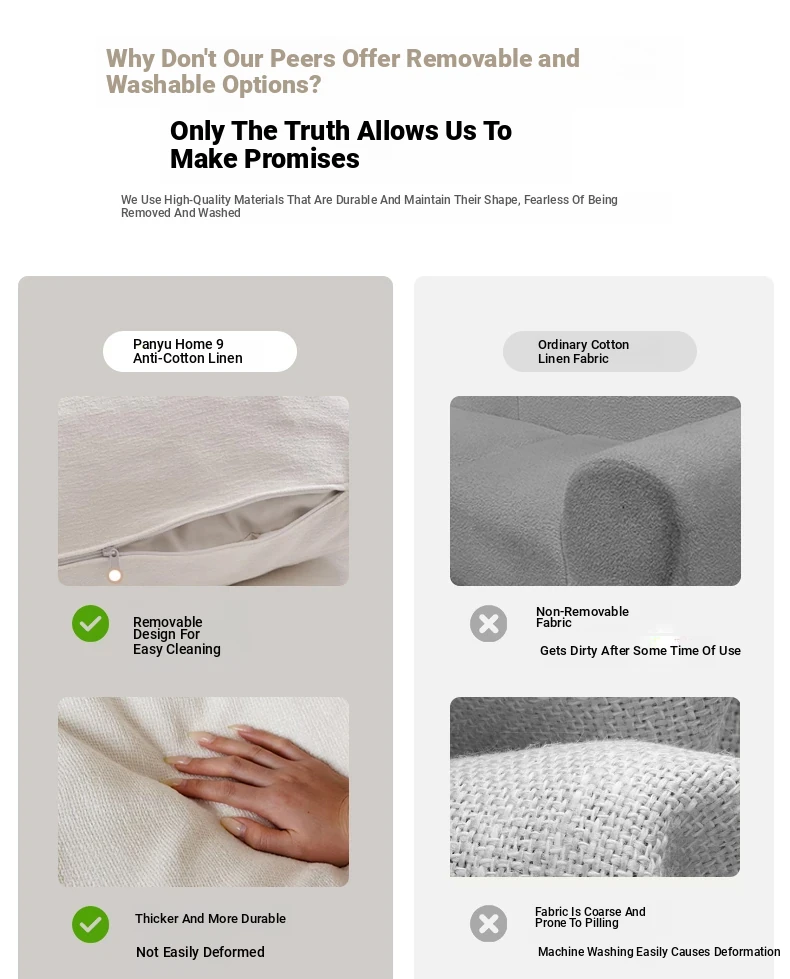
Task: Open the hand pressing fabric photo
Action: (204, 792)
